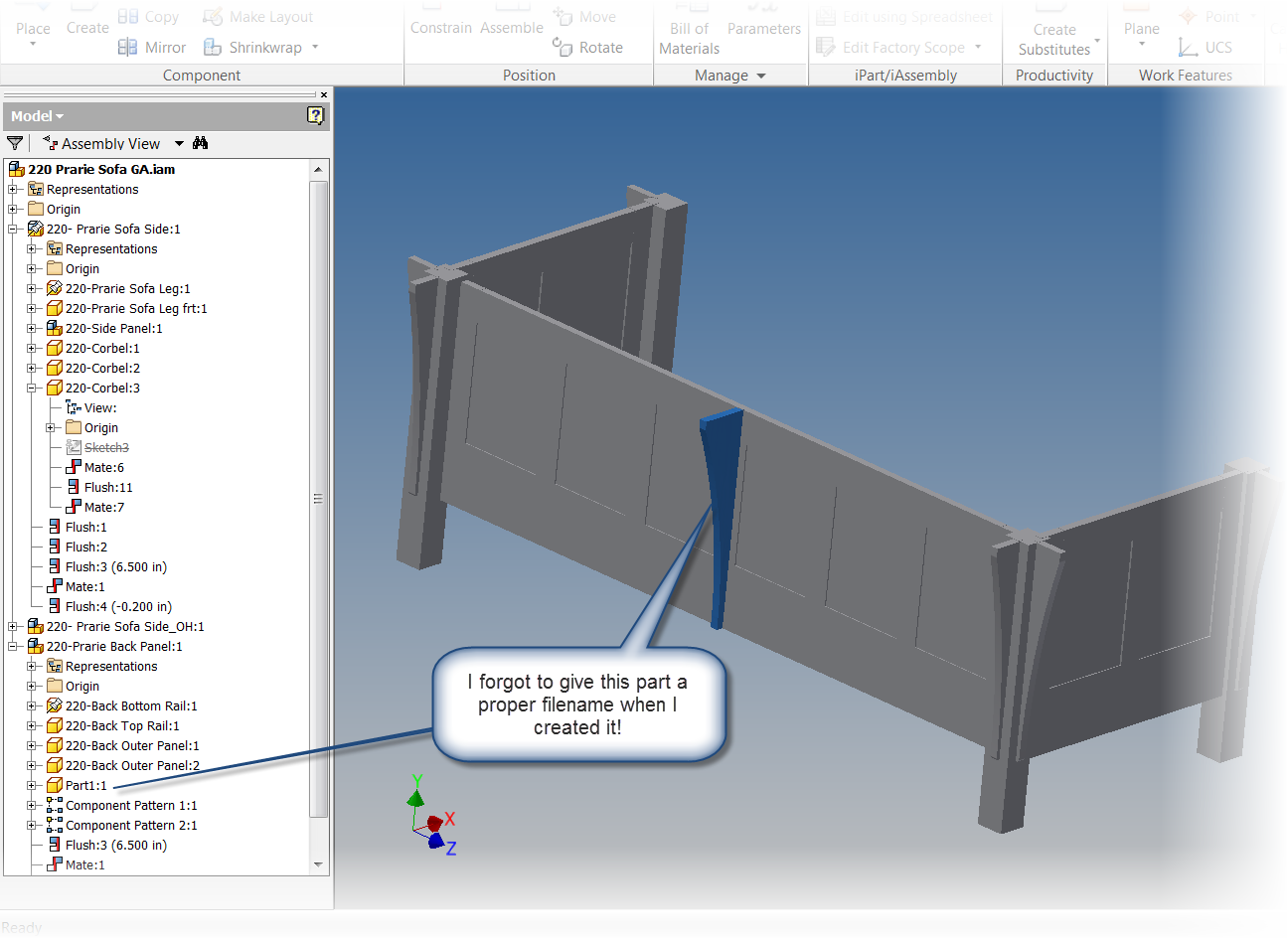This screenshot has height=939, width=1288.
Task: Expand top-level Representations node
Action: click(13, 189)
